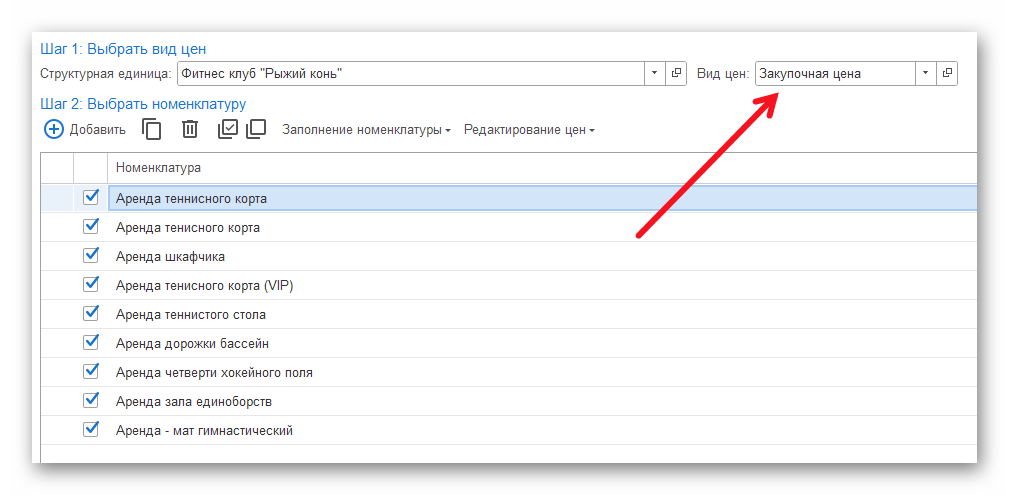Click the Номенклатура column header

[158, 167]
